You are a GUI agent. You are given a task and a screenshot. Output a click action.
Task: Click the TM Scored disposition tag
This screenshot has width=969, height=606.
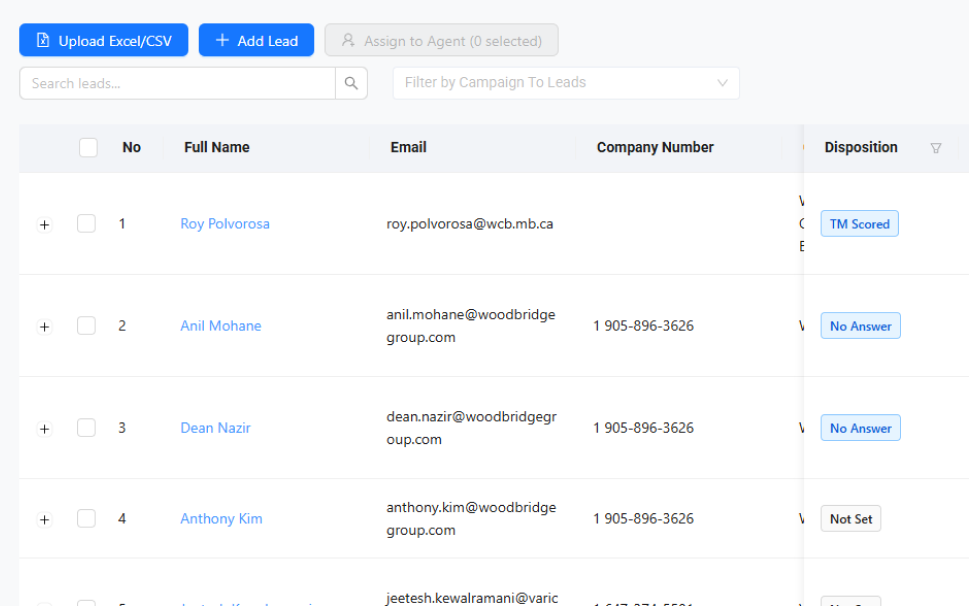[x=859, y=224]
